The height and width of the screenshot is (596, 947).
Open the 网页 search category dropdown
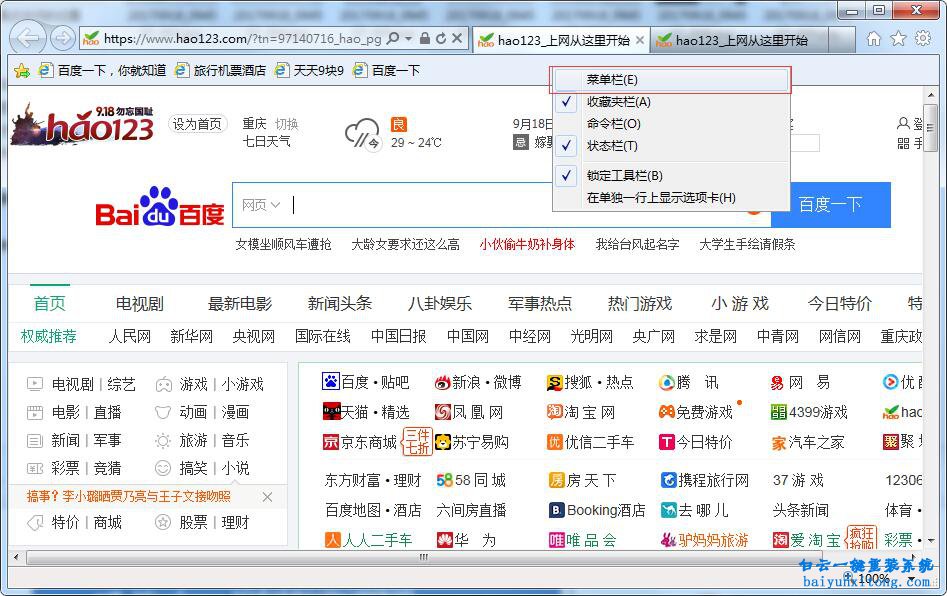[260, 205]
